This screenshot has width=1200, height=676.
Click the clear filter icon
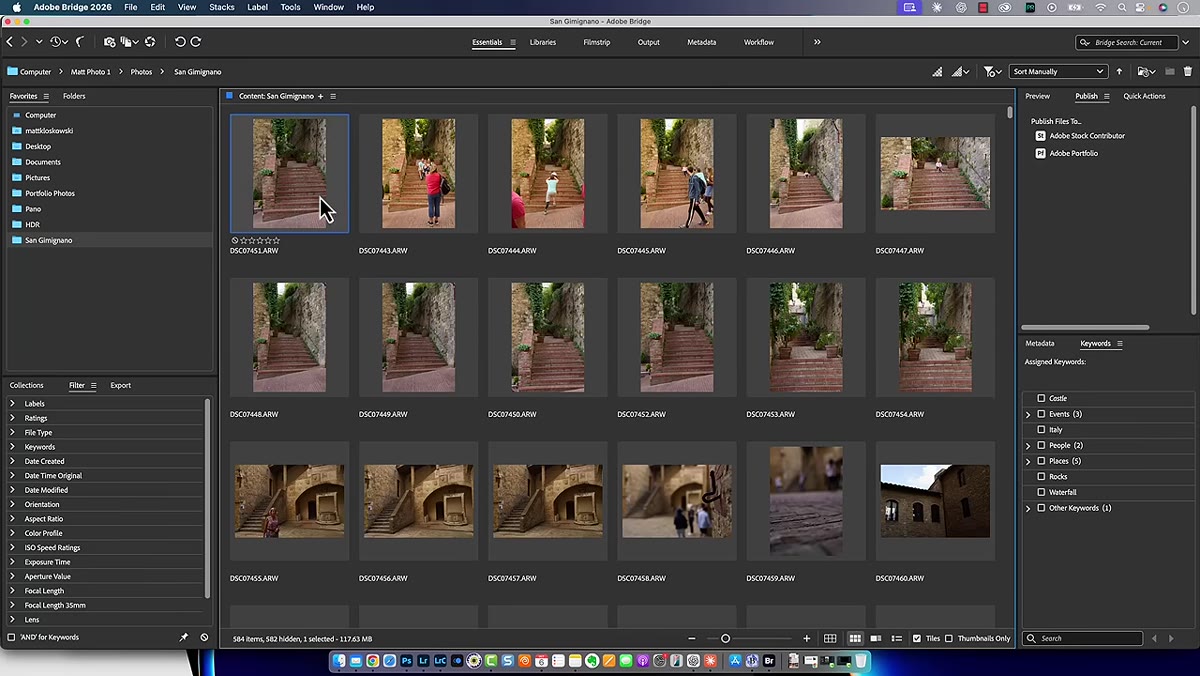[204, 637]
